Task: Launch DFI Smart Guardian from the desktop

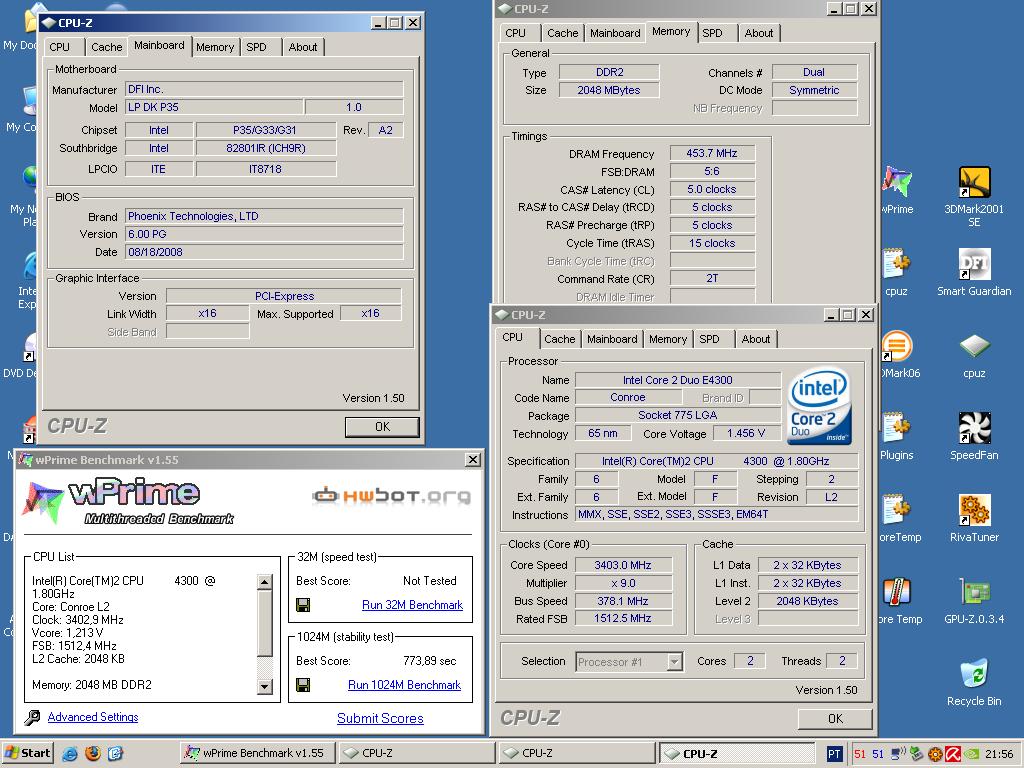Action: click(974, 264)
